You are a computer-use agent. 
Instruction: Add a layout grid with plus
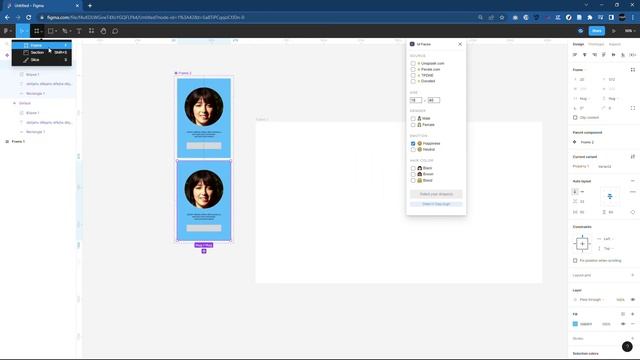point(633,275)
